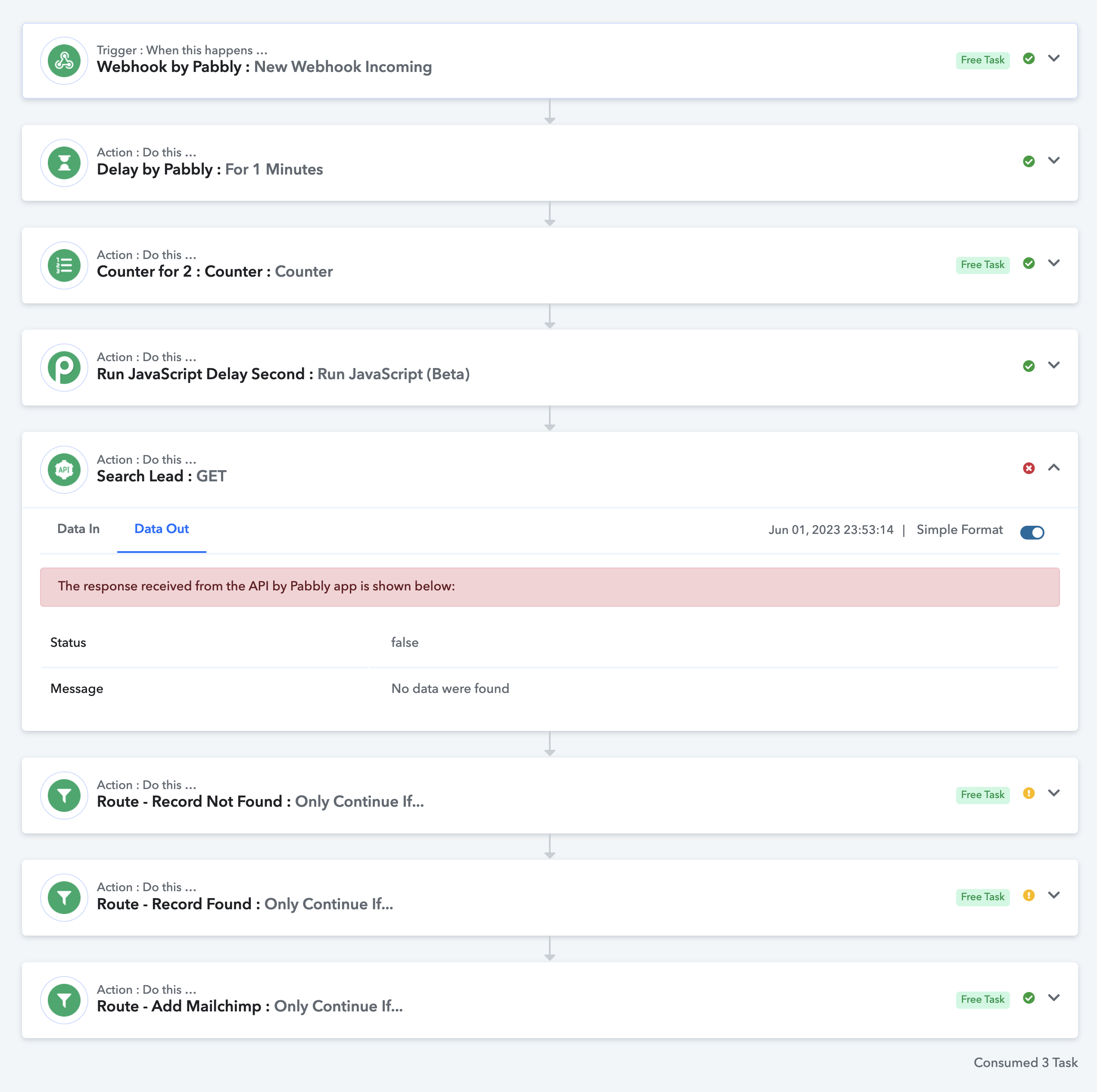Click Free Task badge on Record Not Found
This screenshot has width=1097, height=1092.
tap(982, 795)
